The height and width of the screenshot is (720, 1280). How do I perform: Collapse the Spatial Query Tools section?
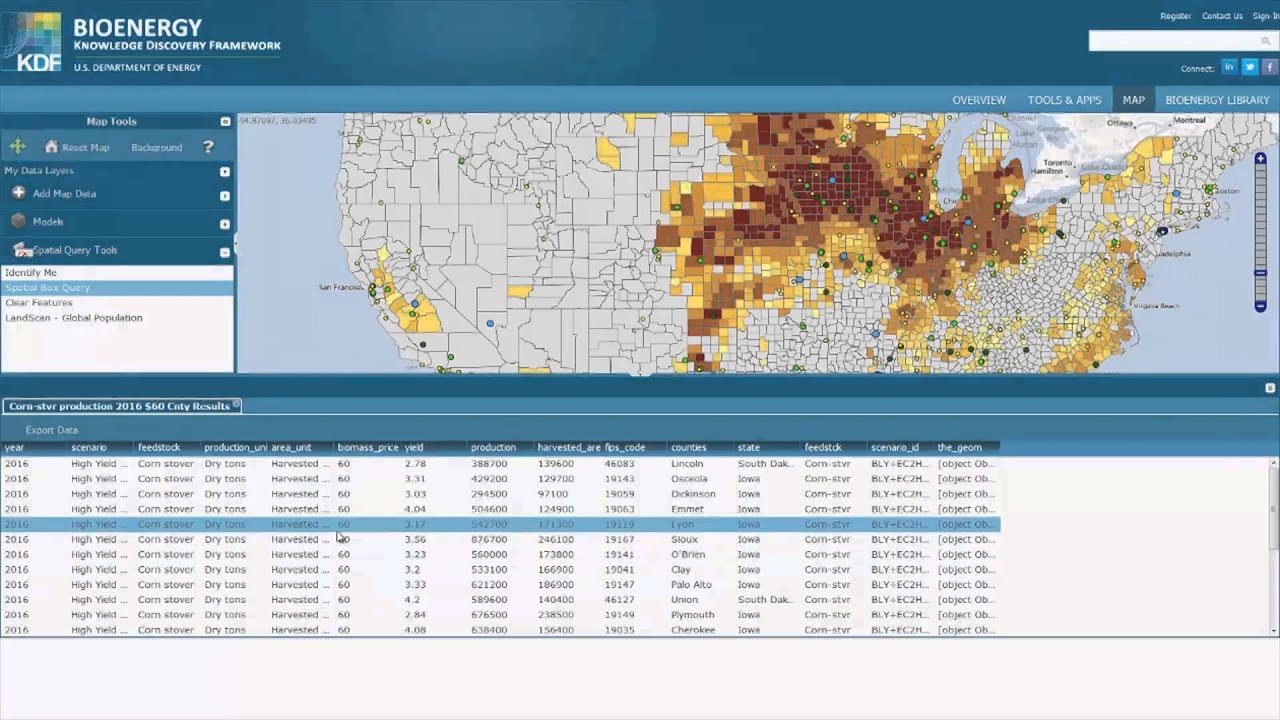tap(225, 252)
